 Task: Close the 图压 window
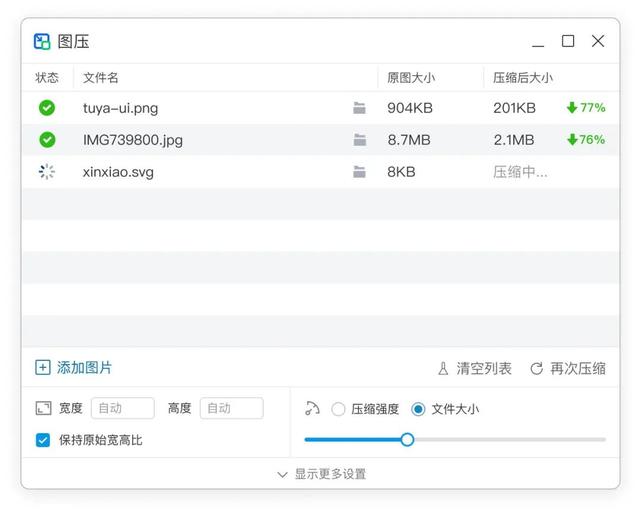click(598, 41)
